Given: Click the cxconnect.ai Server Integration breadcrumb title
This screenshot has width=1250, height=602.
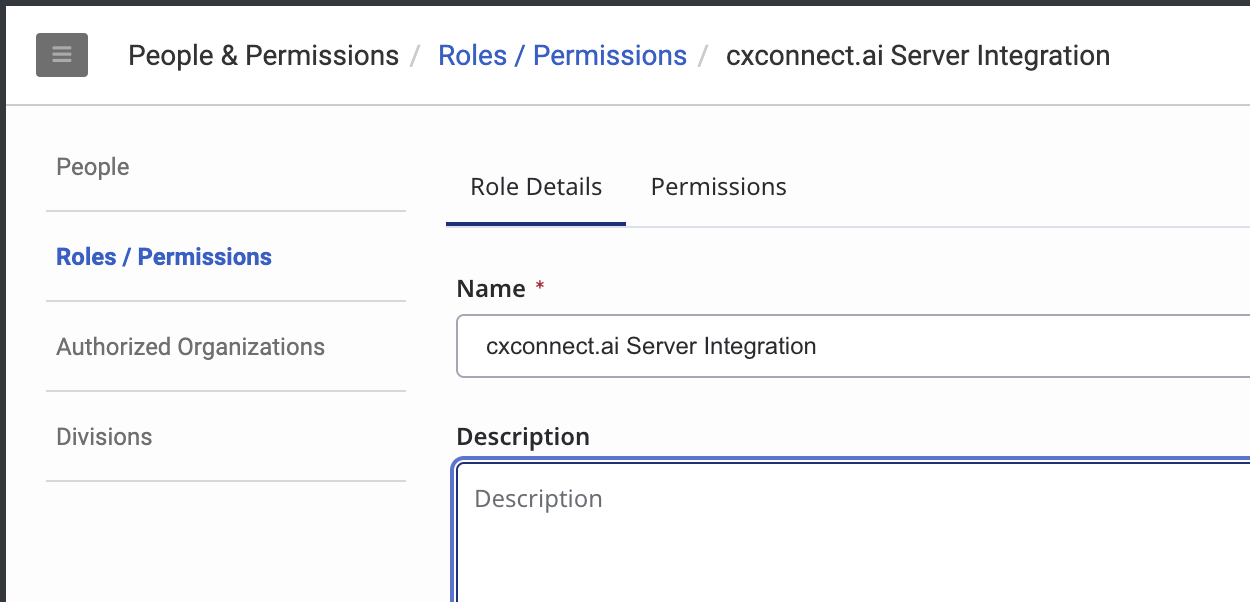Looking at the screenshot, I should [917, 56].
